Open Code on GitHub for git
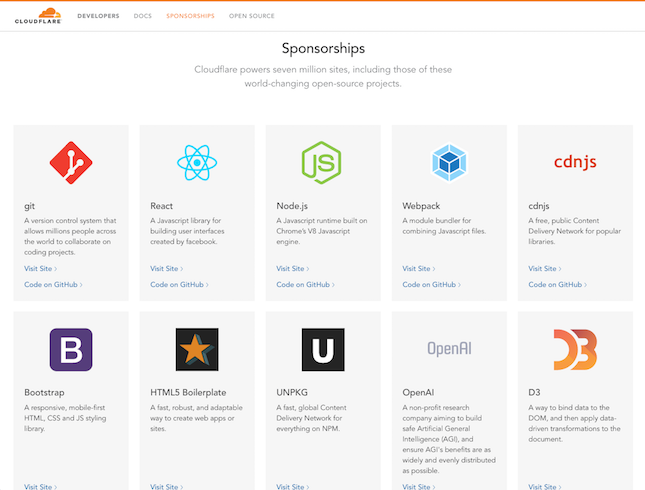The height and width of the screenshot is (490, 645). 53,285
